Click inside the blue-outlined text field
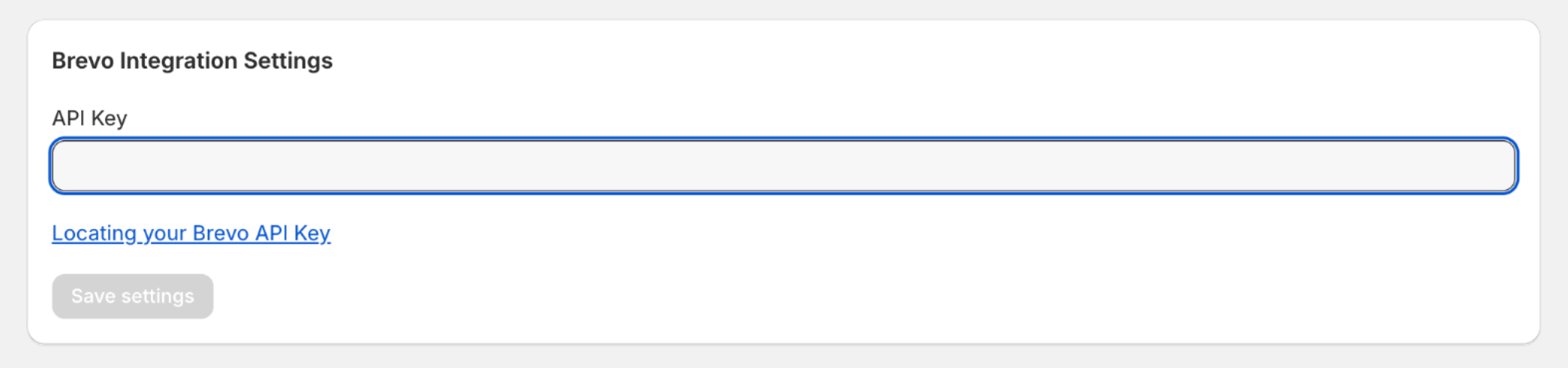The image size is (1568, 368). 784,165
